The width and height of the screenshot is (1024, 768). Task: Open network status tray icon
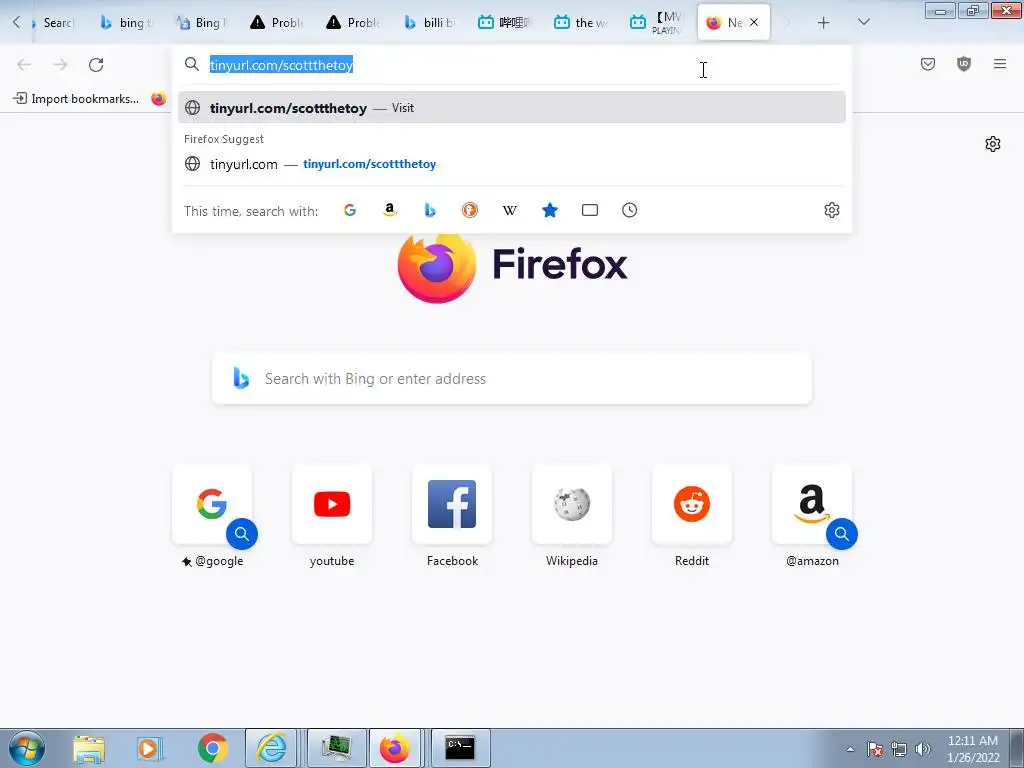(899, 749)
